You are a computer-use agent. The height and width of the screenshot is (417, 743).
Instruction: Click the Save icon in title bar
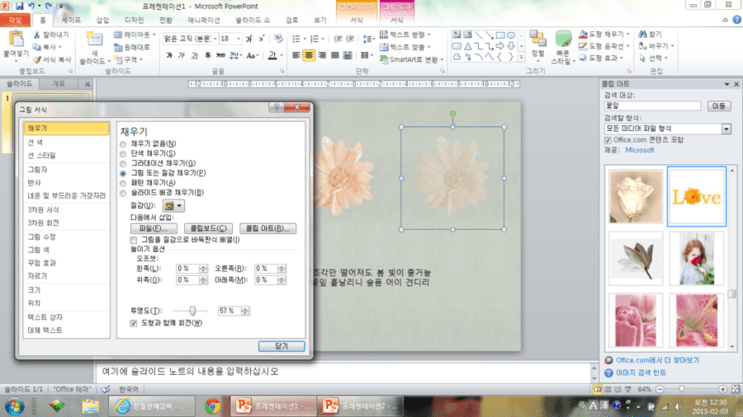[20, 6]
